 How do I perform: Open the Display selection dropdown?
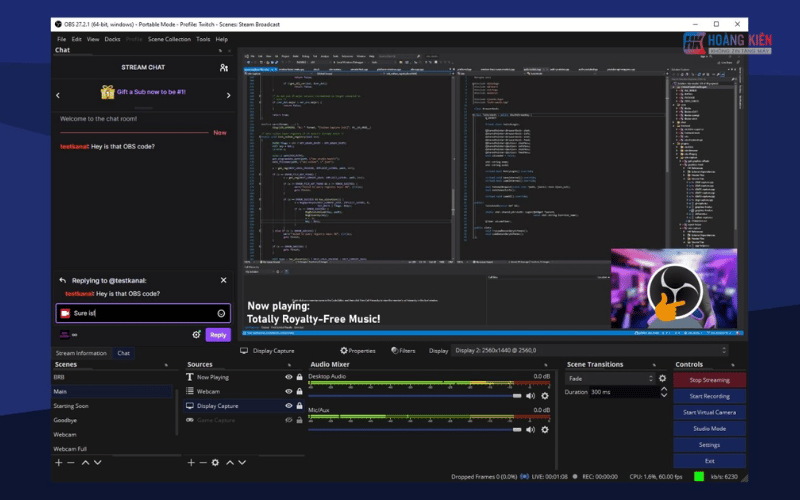(589, 351)
